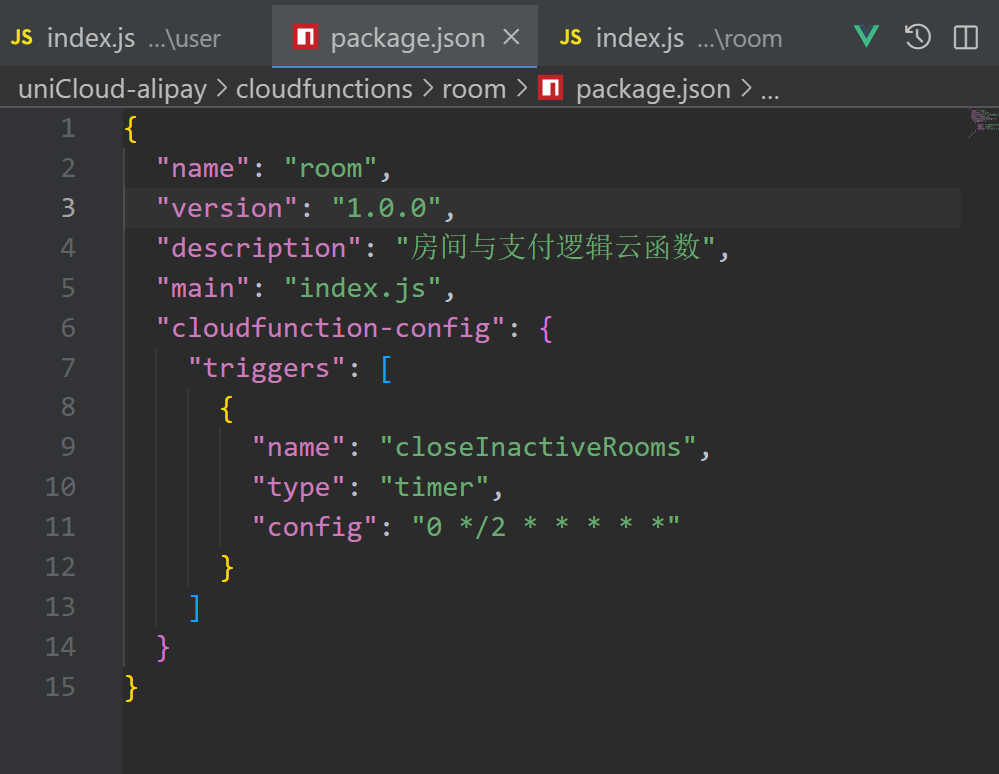
Task: Place cursor on closeInactiveRooms string
Action: pos(537,447)
